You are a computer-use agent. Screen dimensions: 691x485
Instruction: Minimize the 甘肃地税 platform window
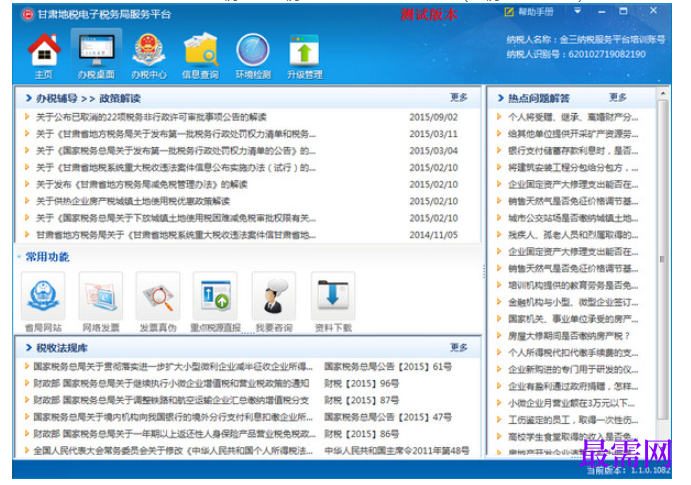tap(602, 11)
